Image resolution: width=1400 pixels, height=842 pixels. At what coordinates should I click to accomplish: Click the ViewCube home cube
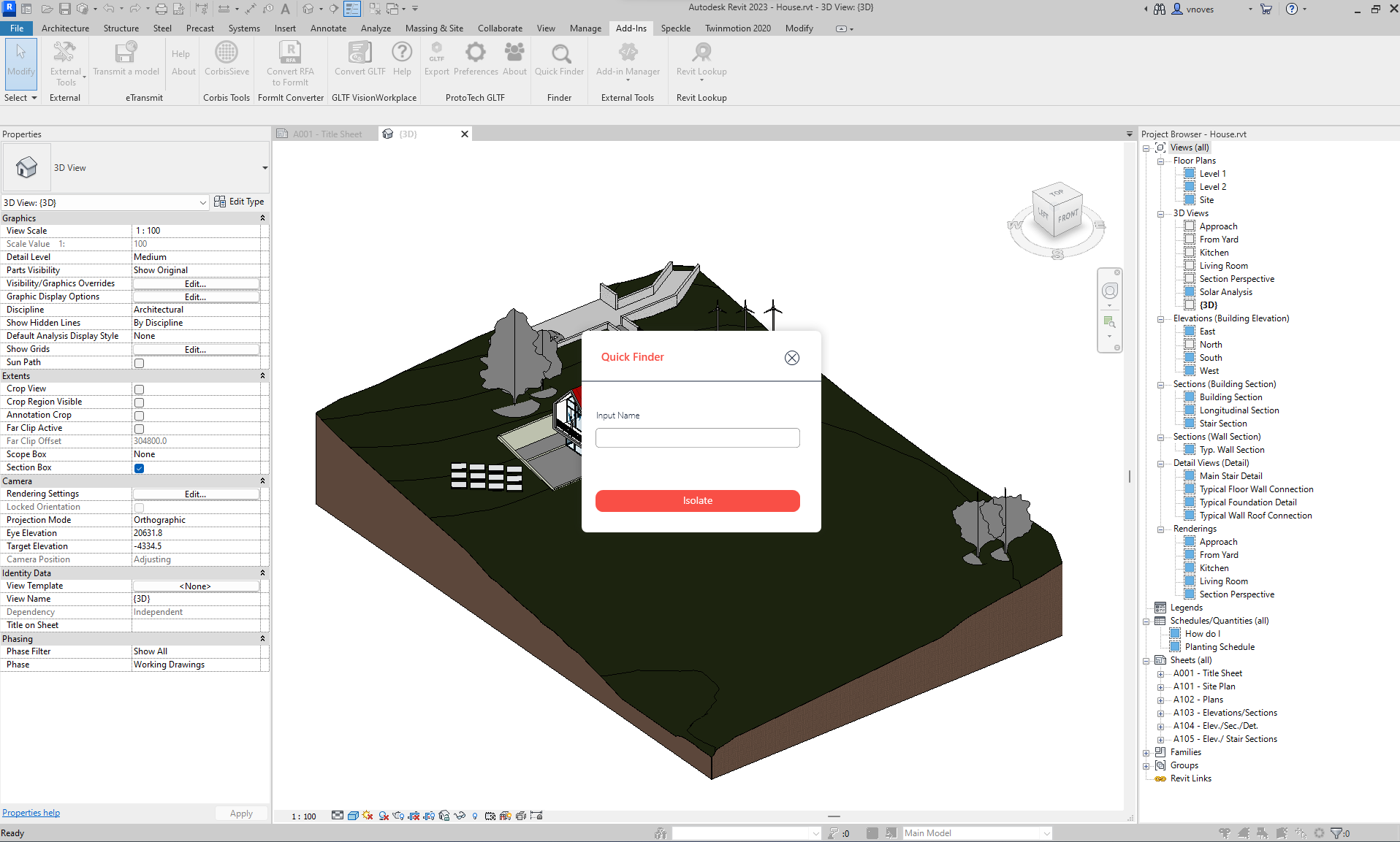coord(1057,211)
